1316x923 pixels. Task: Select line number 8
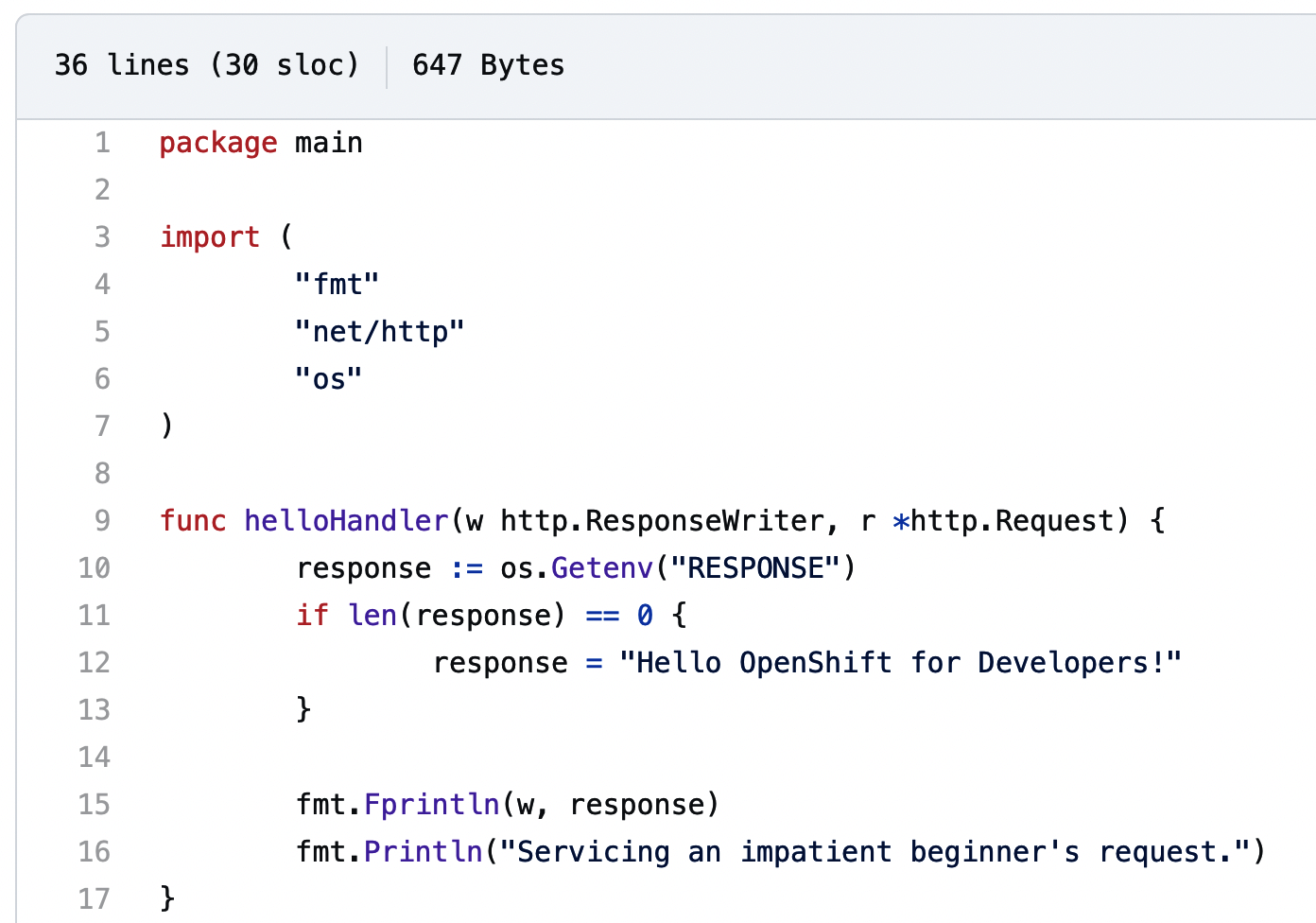coord(102,474)
